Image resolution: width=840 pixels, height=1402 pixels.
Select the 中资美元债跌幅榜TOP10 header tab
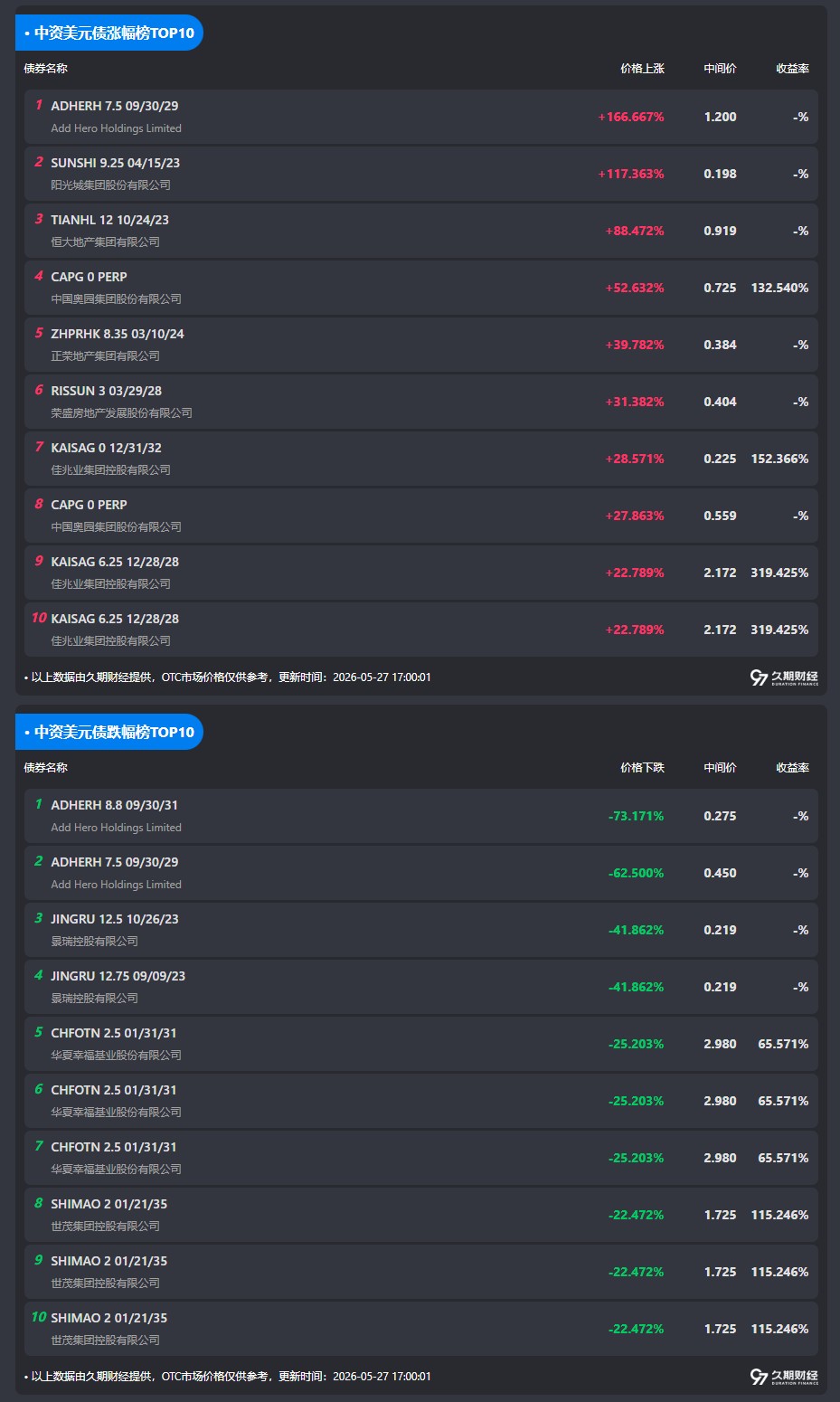click(109, 732)
